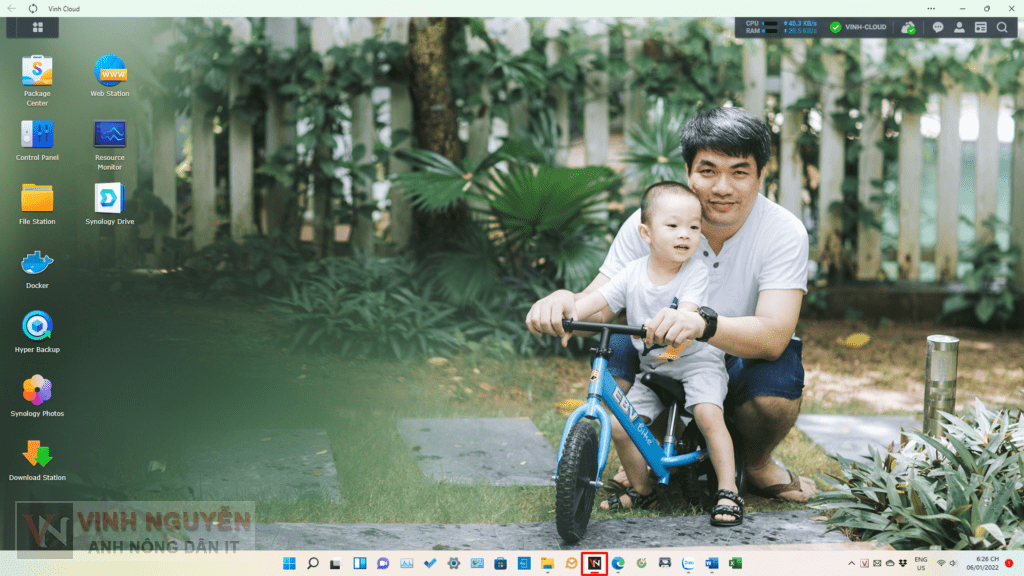The width and height of the screenshot is (1024, 576).
Task: Open the DSM Main Menu grid button
Action: (37, 28)
